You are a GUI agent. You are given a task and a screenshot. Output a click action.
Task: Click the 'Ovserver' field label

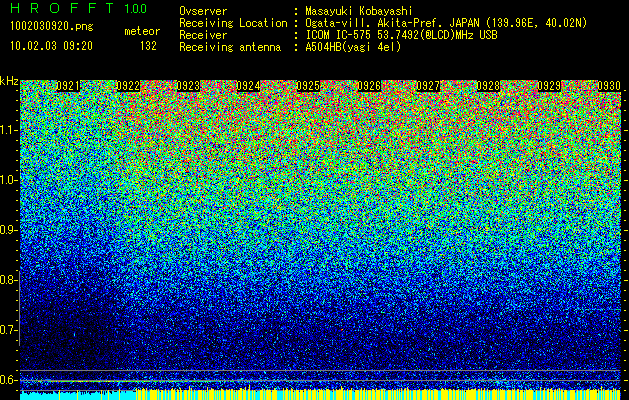[x=203, y=11]
